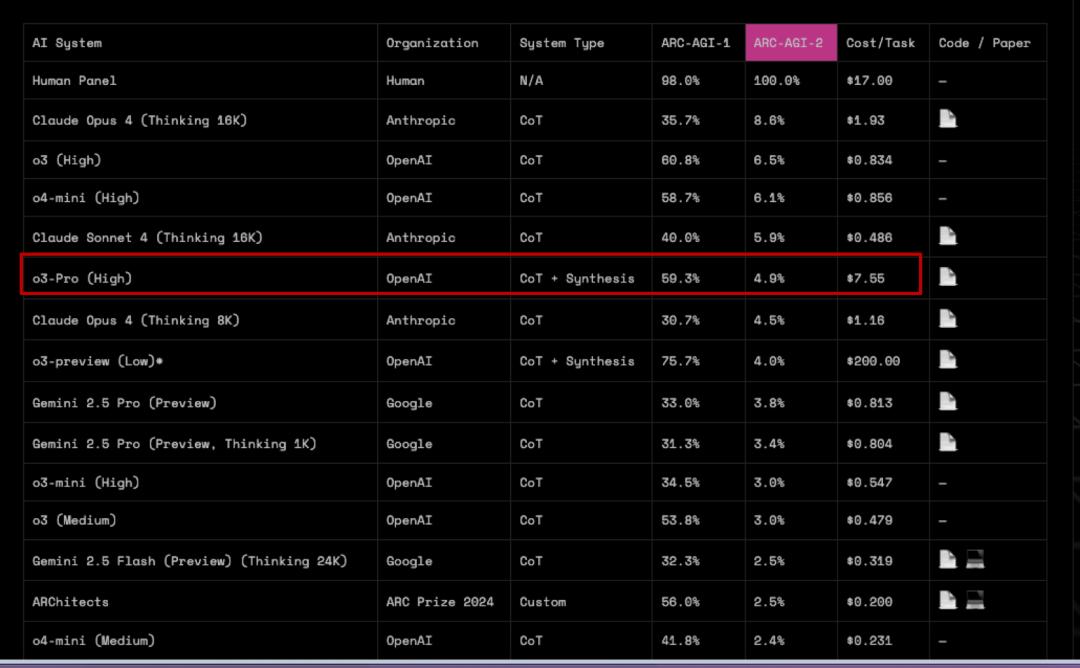Select "Gemini 2.5 Flash (Preview) (Thinking 24K)" name
Screen dimensions: 1080x668
coord(189,561)
